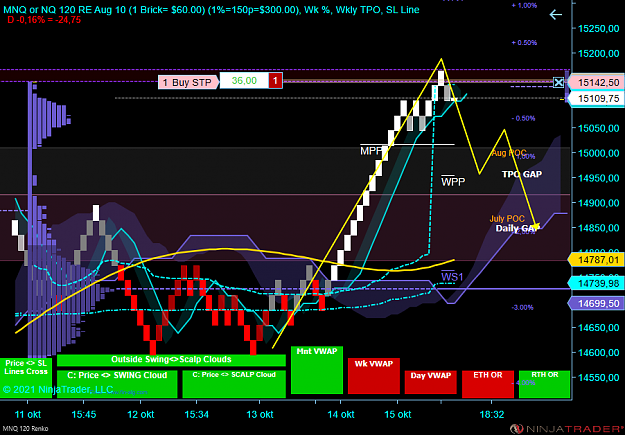The width and height of the screenshot is (625, 435).
Task: Click the red order quantity 1 box
Action: tap(275, 81)
